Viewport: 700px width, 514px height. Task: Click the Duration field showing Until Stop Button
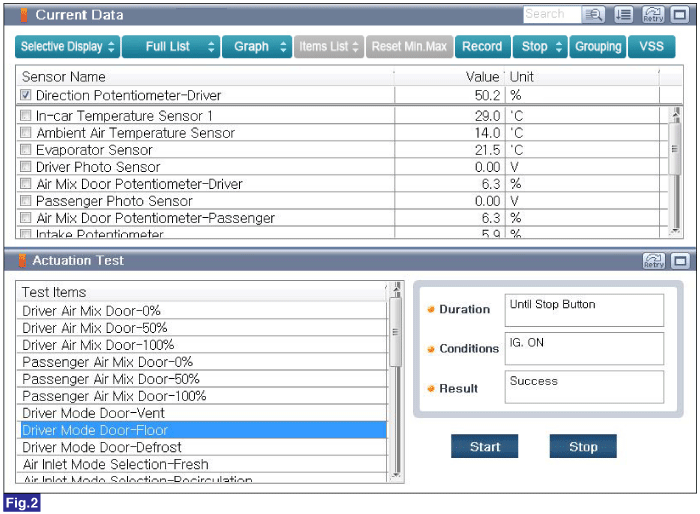click(584, 310)
